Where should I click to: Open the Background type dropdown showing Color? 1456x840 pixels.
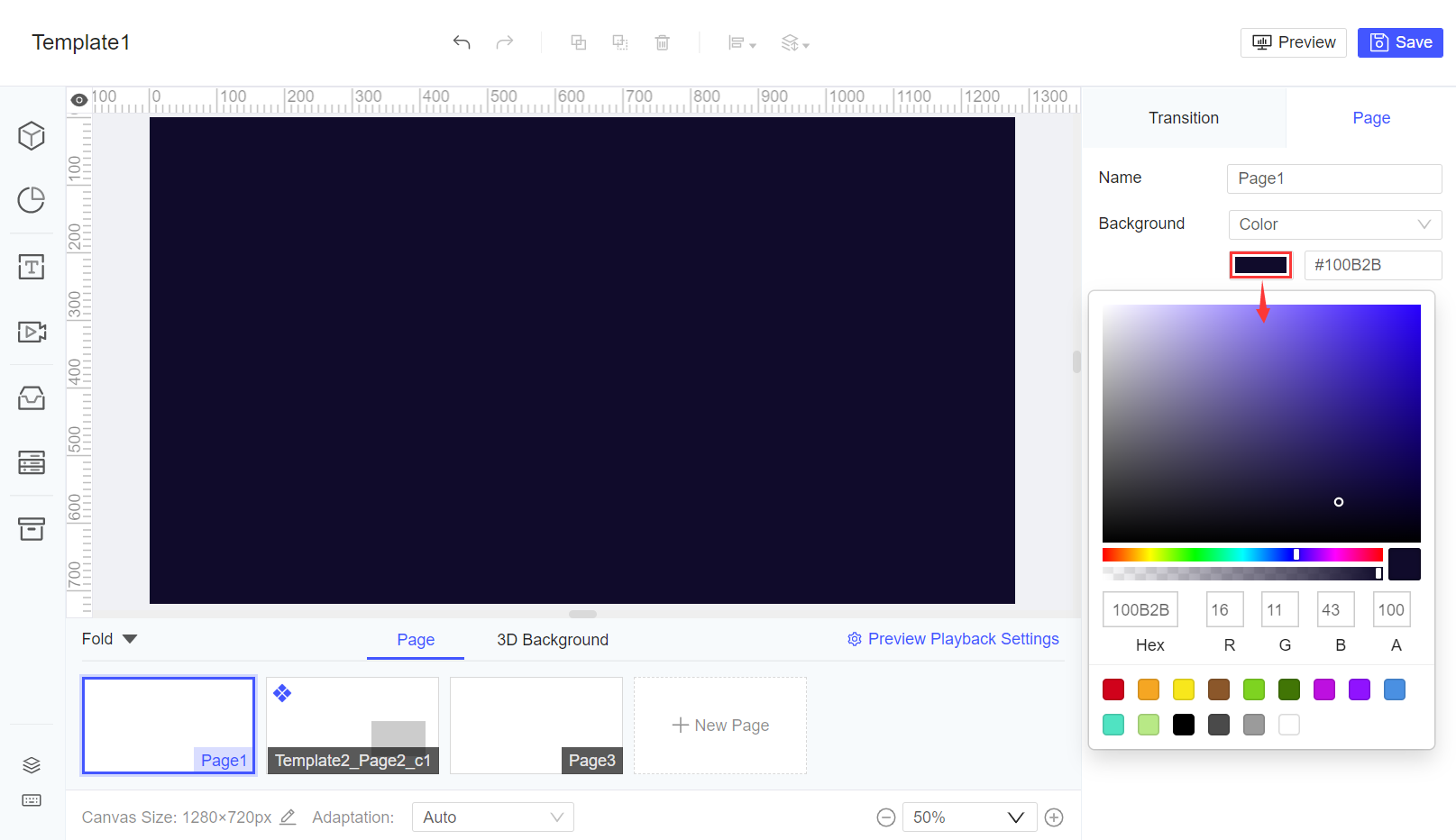pyautogui.click(x=1334, y=224)
